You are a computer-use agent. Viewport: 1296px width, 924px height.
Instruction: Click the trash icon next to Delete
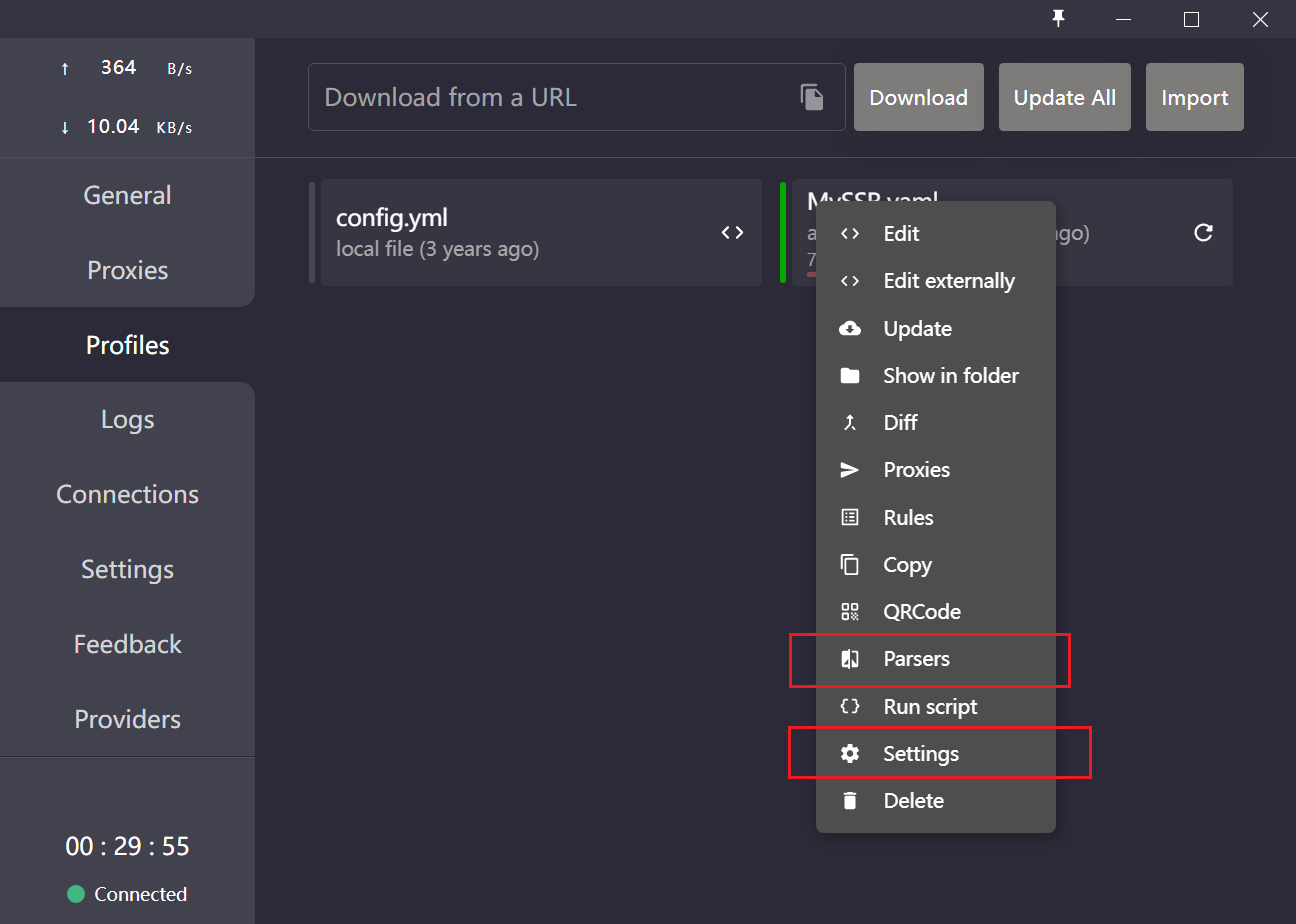[x=850, y=800]
